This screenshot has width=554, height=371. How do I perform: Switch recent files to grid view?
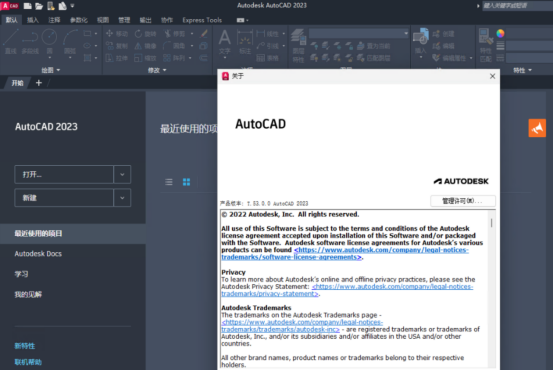(x=186, y=182)
